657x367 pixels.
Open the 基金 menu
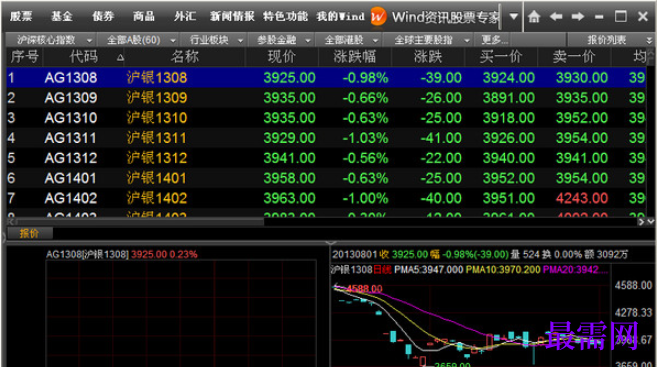62,16
